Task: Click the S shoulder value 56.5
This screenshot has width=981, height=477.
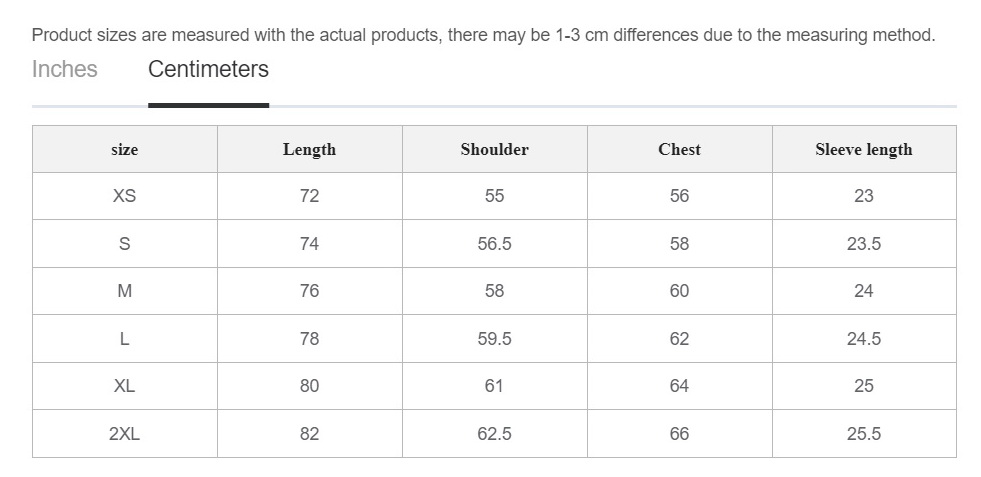Action: [x=495, y=244]
